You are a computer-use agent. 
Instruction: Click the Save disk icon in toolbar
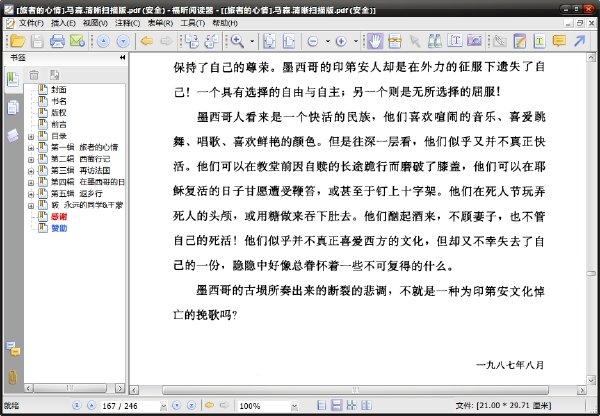37,41
